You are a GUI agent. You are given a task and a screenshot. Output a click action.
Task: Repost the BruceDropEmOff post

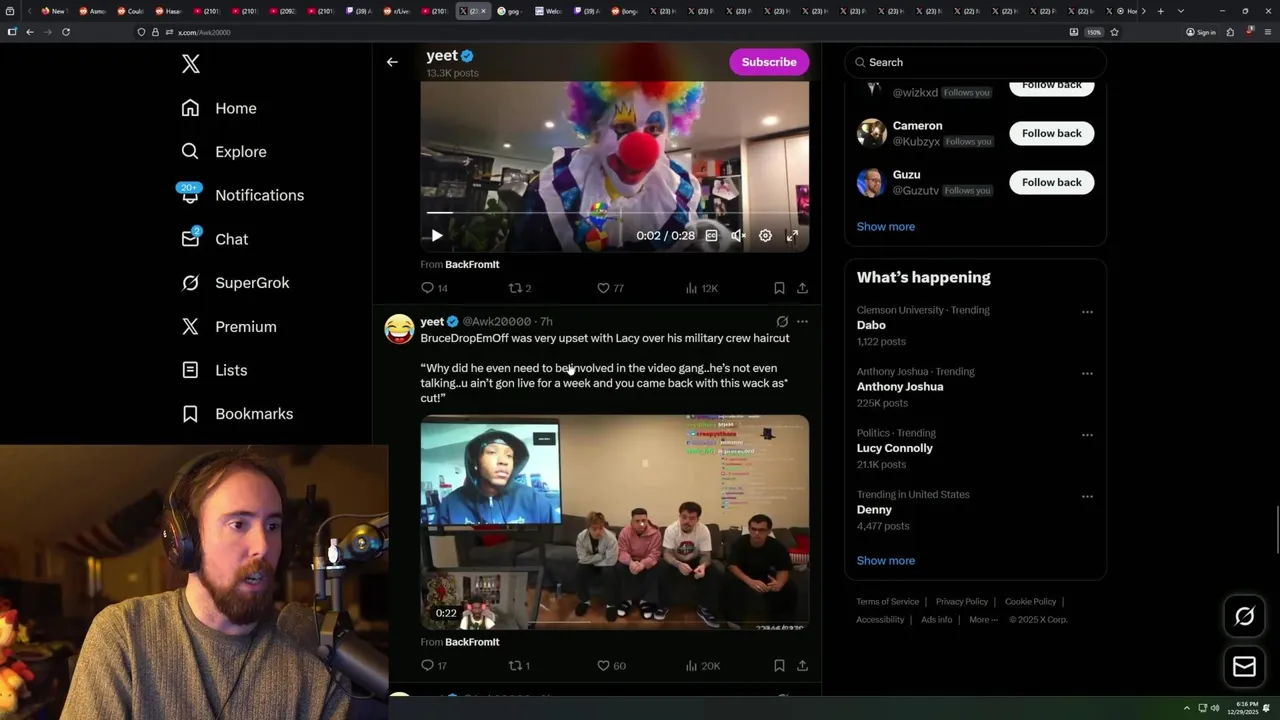520,666
